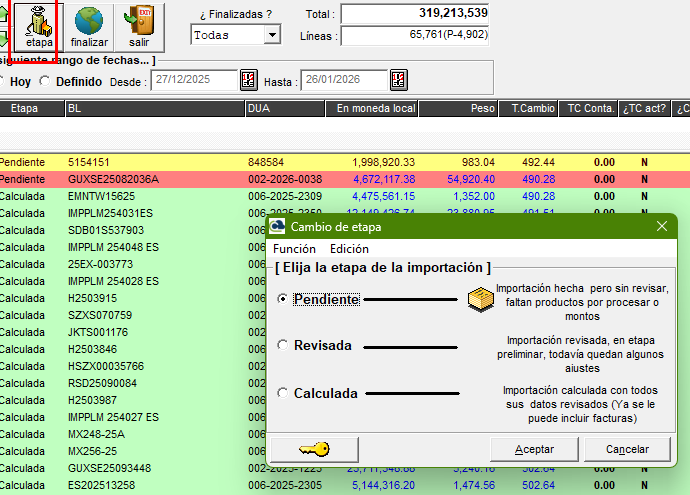Open the Hasta date calendar picker

tap(398, 81)
